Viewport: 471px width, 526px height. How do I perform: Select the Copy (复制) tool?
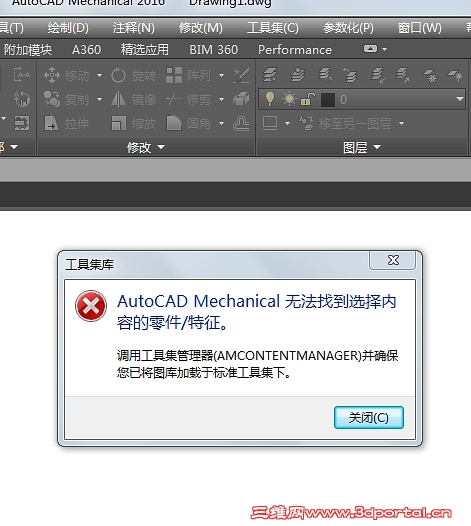point(66,99)
